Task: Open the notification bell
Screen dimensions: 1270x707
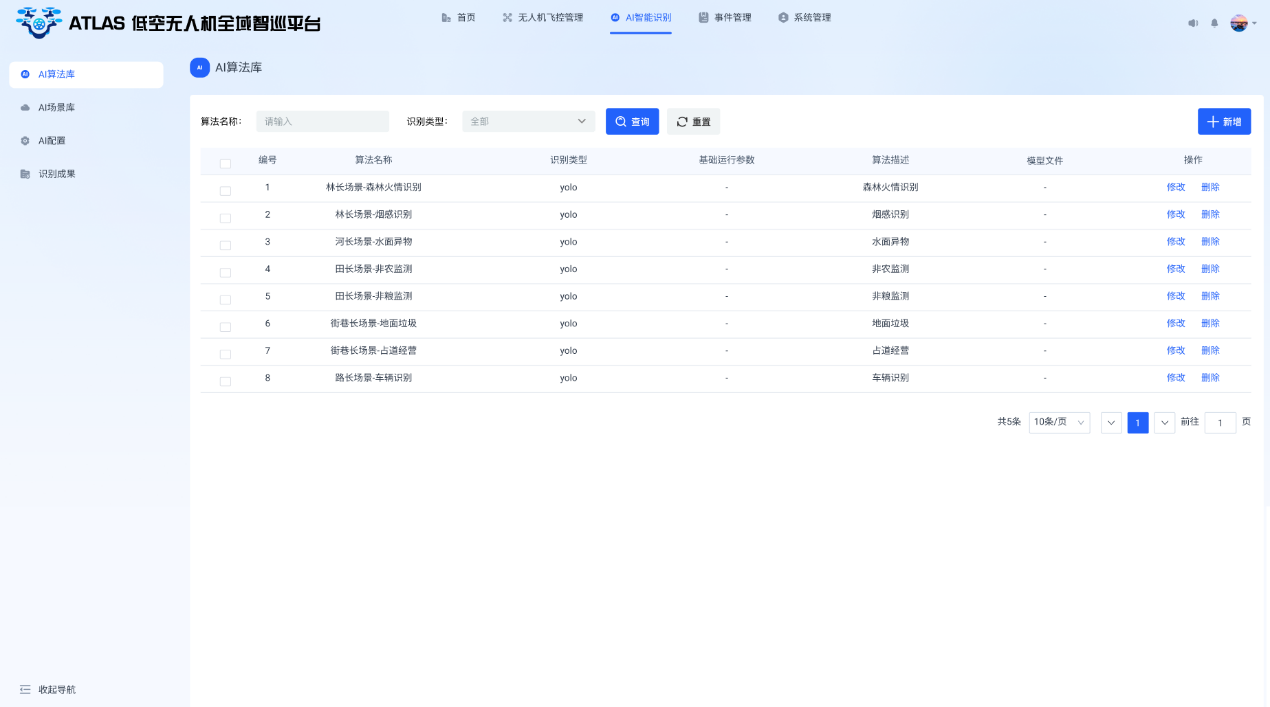Action: pos(1214,23)
